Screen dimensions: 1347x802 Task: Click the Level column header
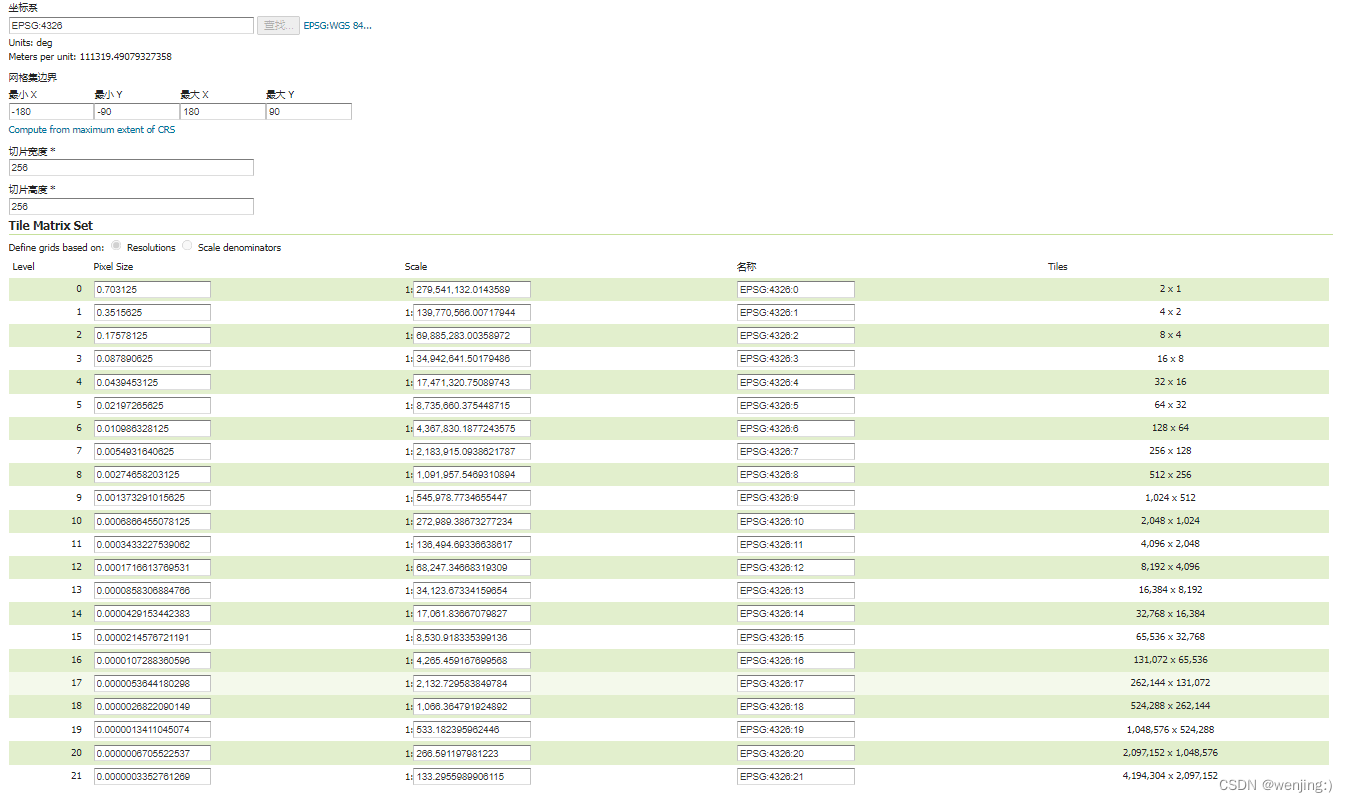[23, 267]
